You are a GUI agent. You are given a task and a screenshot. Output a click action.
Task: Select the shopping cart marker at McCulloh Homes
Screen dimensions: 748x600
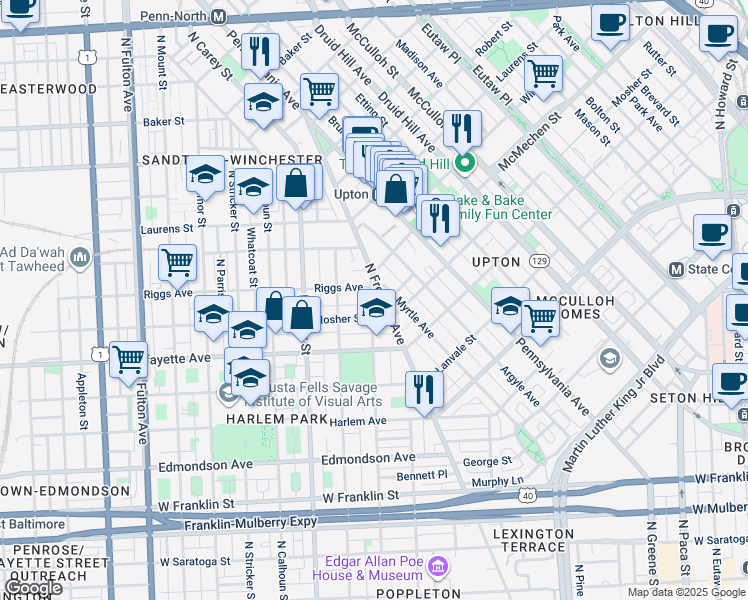tap(540, 318)
